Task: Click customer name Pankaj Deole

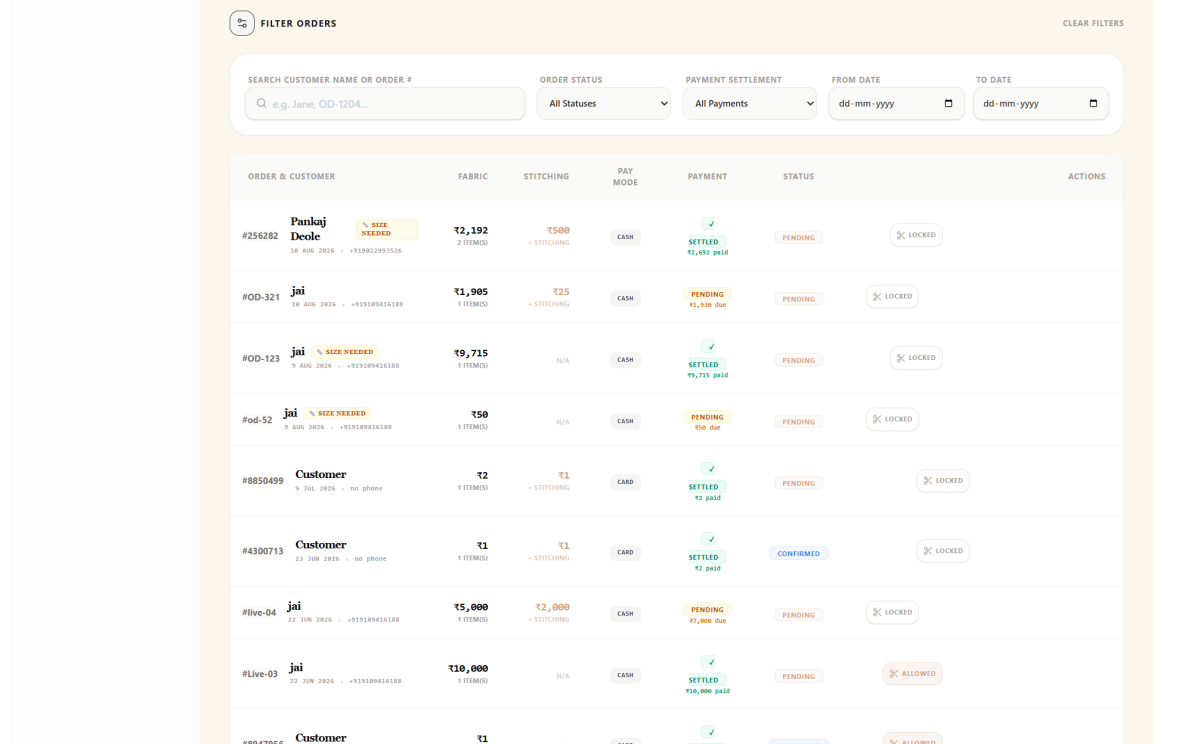Action: tap(309, 229)
